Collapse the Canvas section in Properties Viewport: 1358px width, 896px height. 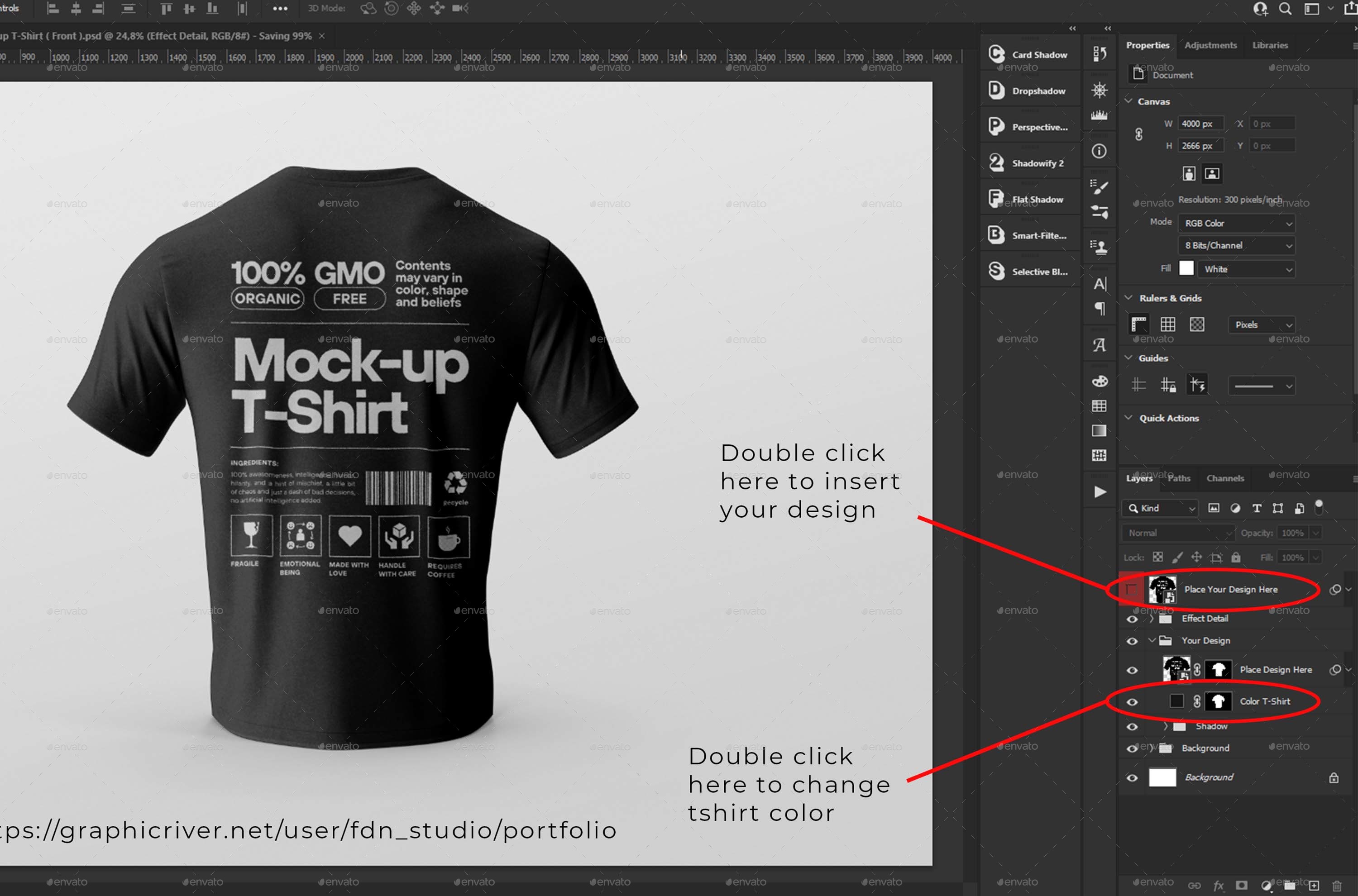pos(1129,101)
